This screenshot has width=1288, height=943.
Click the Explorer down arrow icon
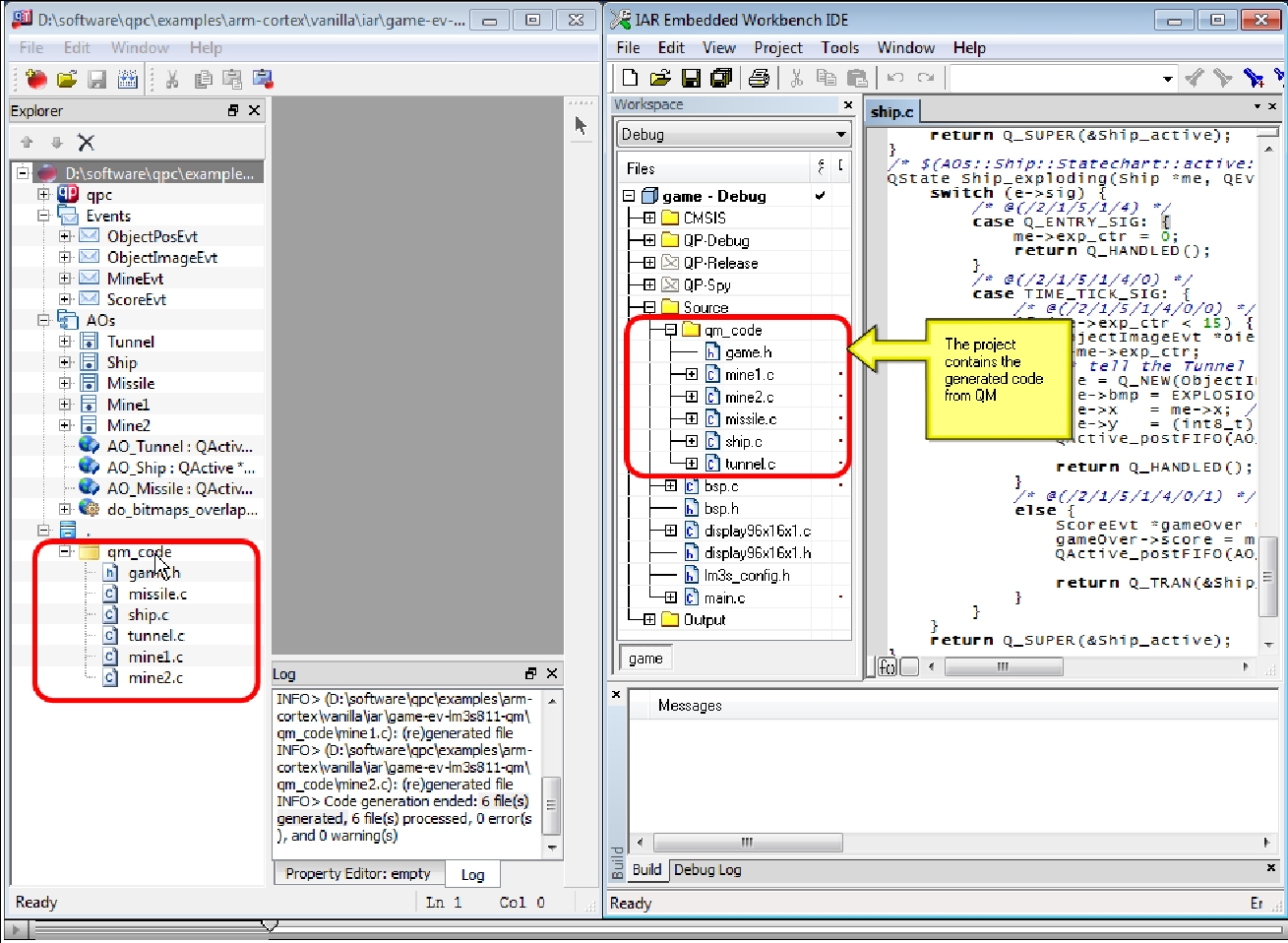coord(56,143)
